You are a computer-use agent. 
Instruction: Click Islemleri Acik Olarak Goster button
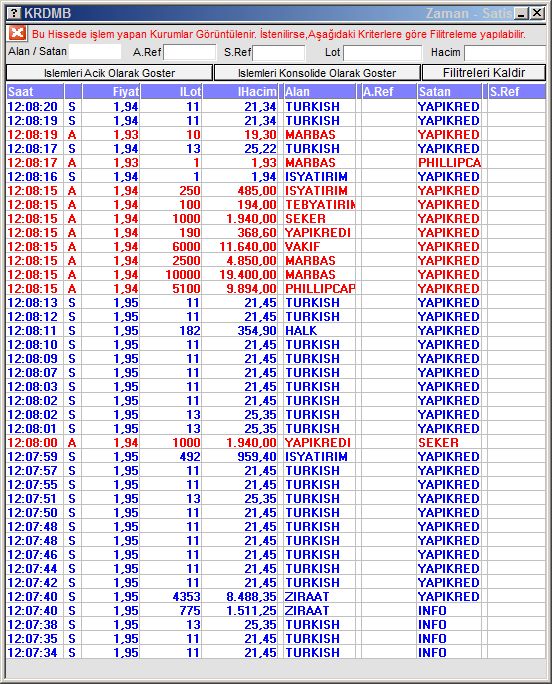109,73
